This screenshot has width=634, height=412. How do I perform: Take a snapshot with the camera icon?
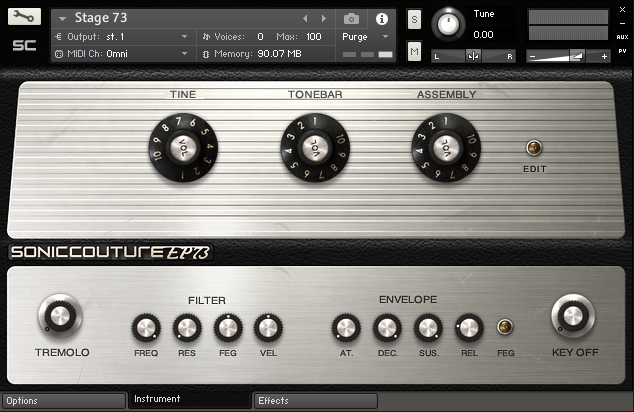coord(351,19)
